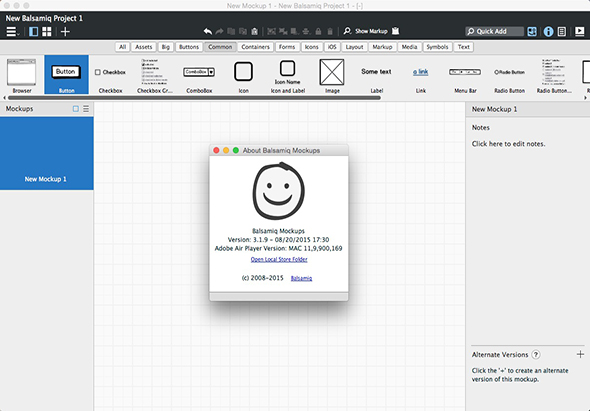
Task: Pick the Image control from library
Action: [x=332, y=75]
